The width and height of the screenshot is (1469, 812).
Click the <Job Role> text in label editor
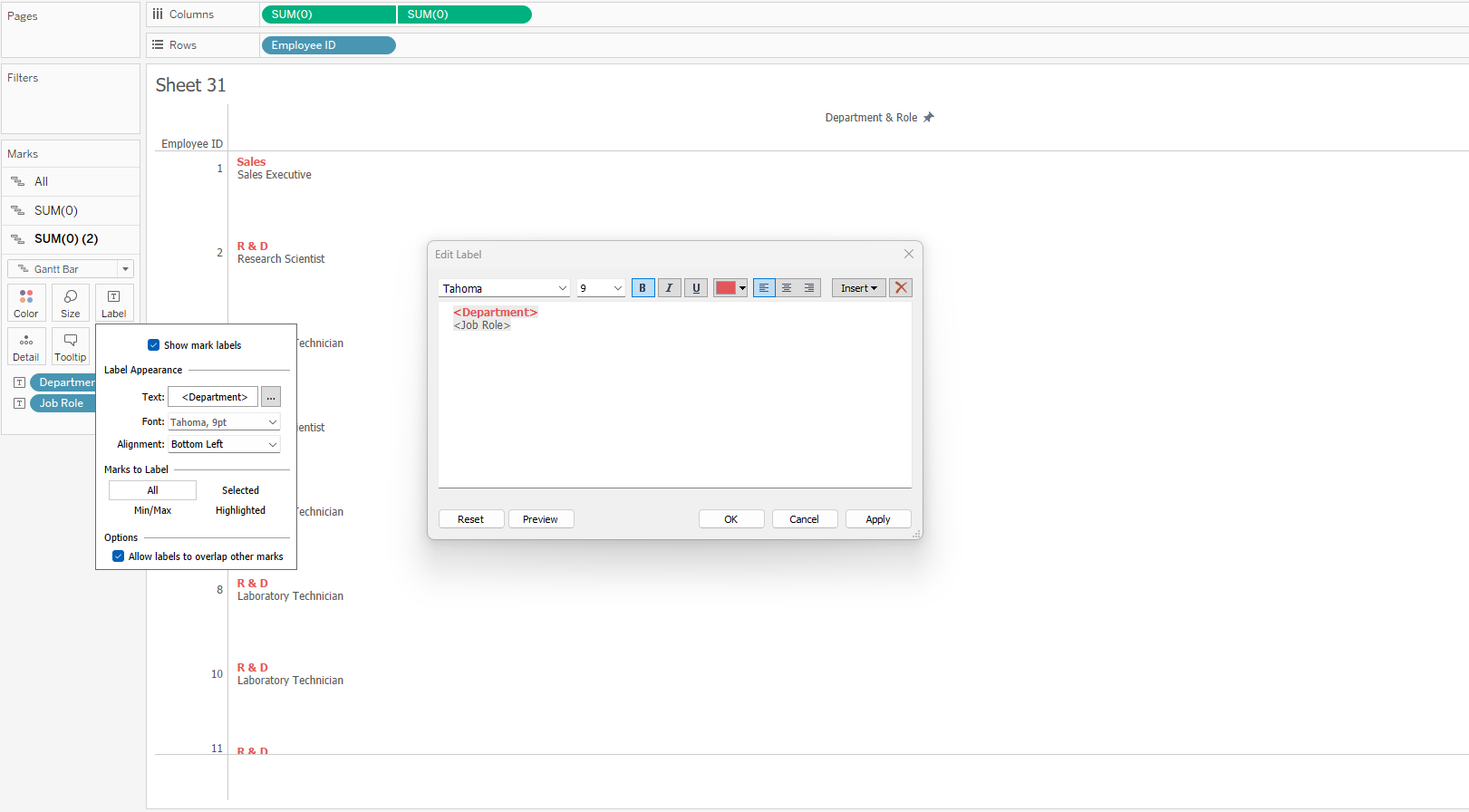[482, 325]
